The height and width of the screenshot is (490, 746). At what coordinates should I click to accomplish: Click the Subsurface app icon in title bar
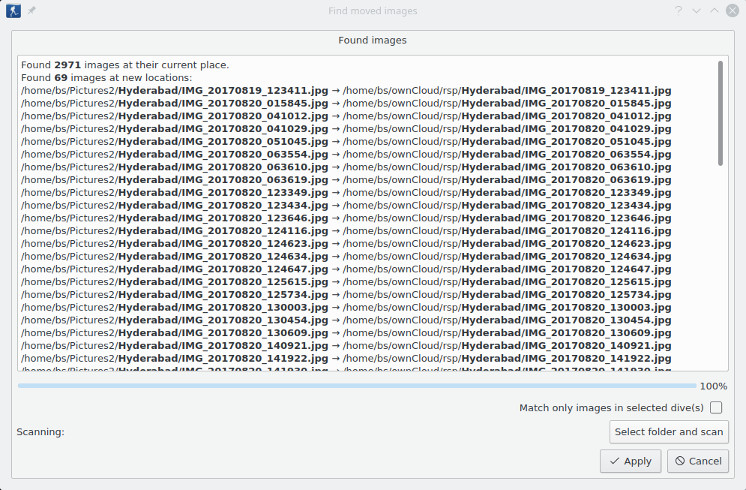(x=13, y=10)
